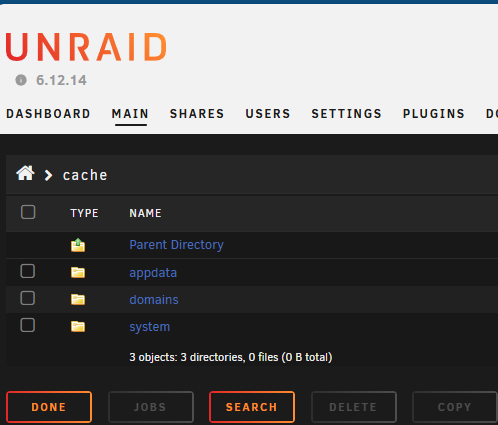Click the '3 objects' summary text

tap(231, 357)
